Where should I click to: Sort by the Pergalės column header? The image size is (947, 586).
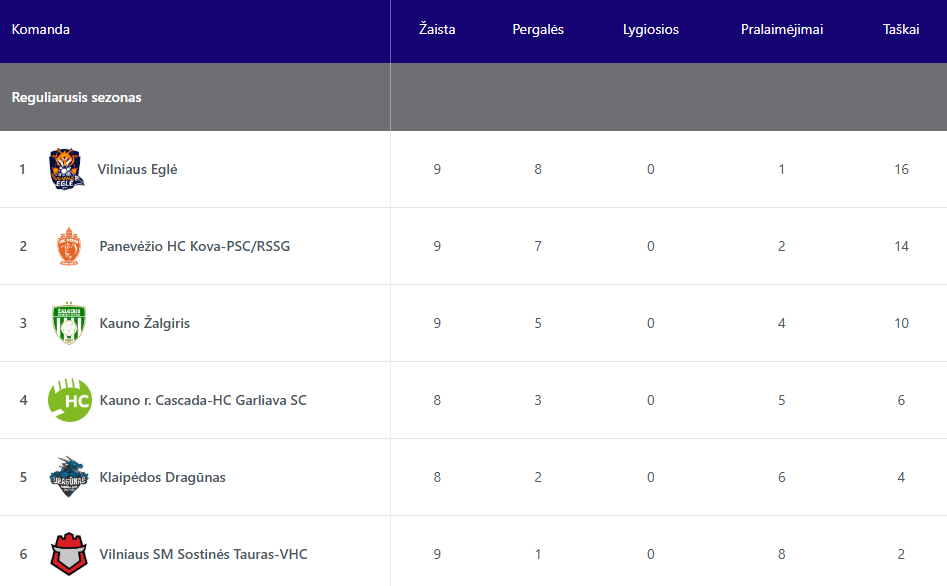point(538,29)
